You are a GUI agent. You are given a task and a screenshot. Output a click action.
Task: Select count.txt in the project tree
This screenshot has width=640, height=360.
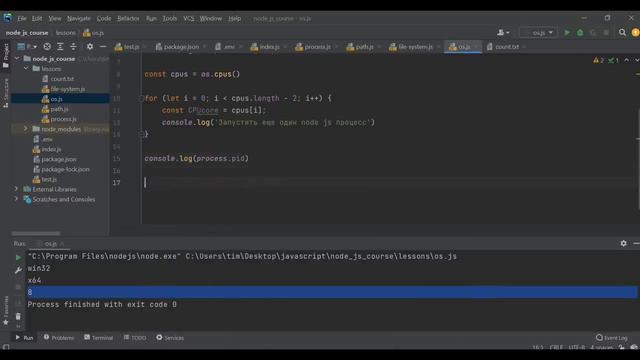pos(62,79)
